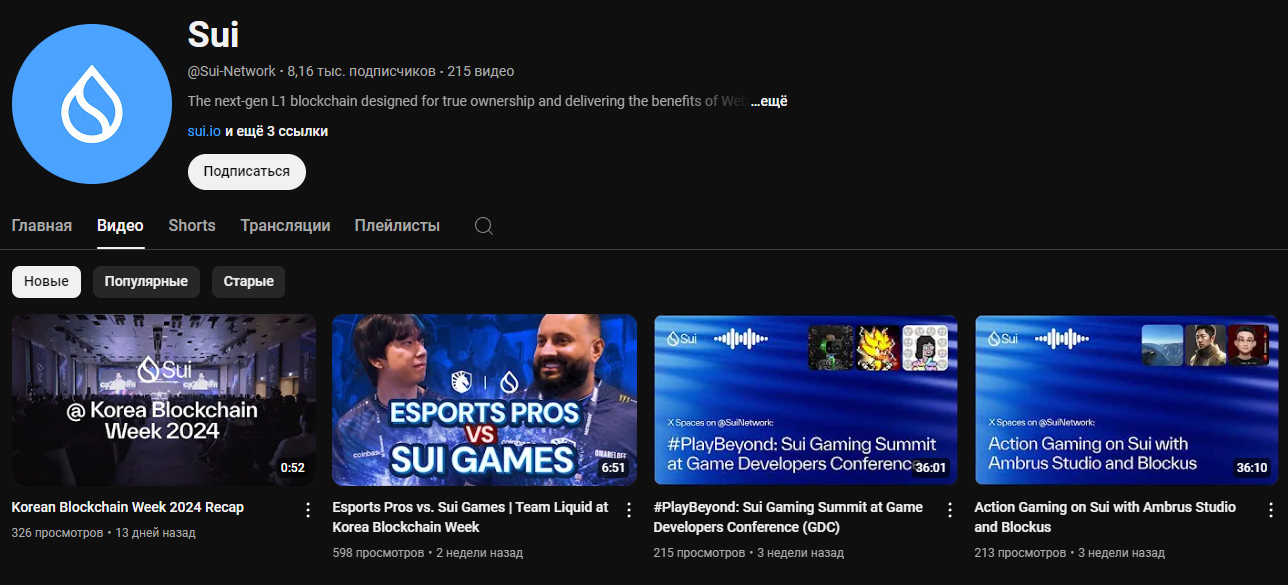Open the sui.io link
The width and height of the screenshot is (1288, 585).
click(x=204, y=131)
